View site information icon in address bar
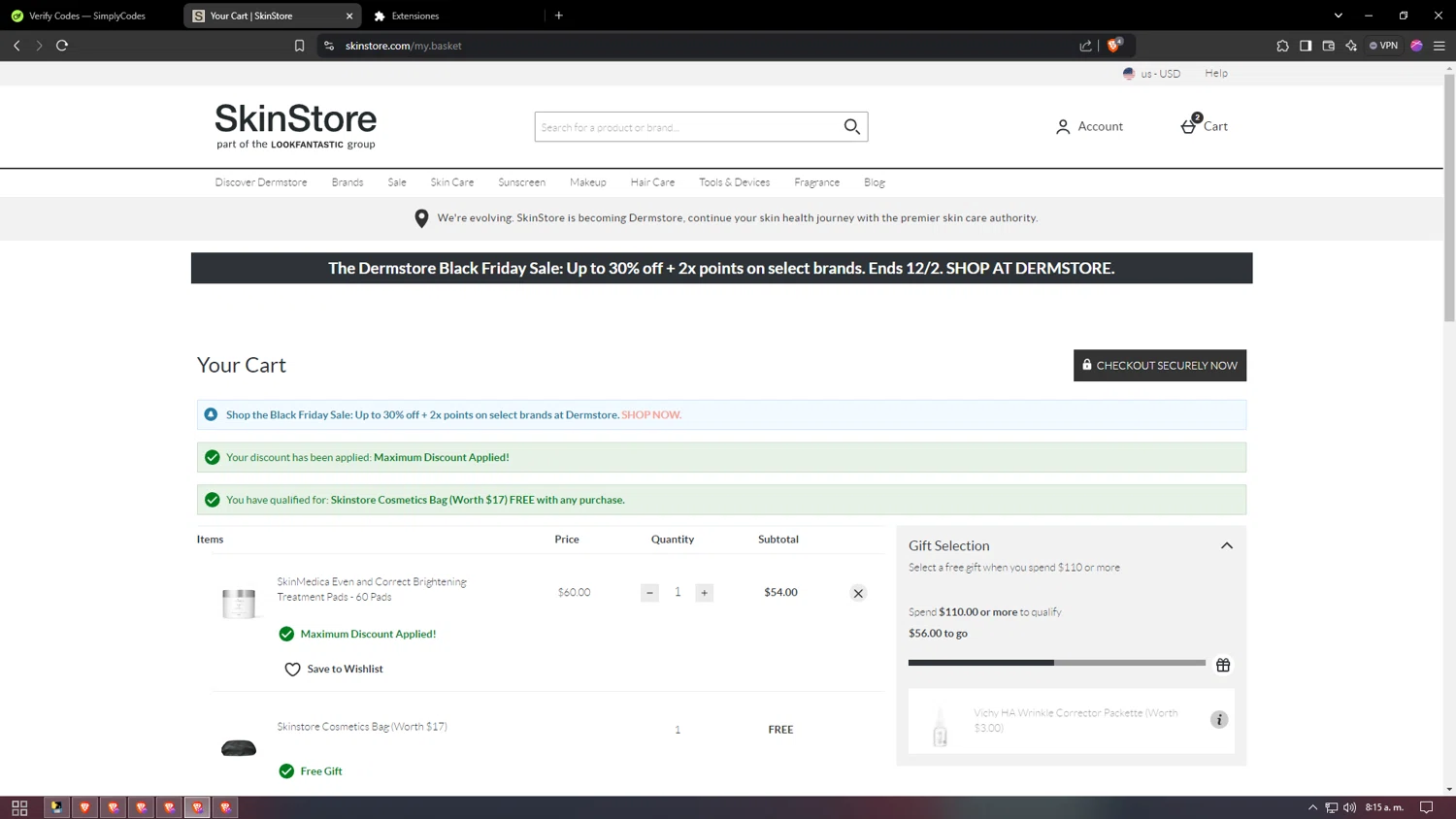The image size is (1456, 819). click(329, 46)
